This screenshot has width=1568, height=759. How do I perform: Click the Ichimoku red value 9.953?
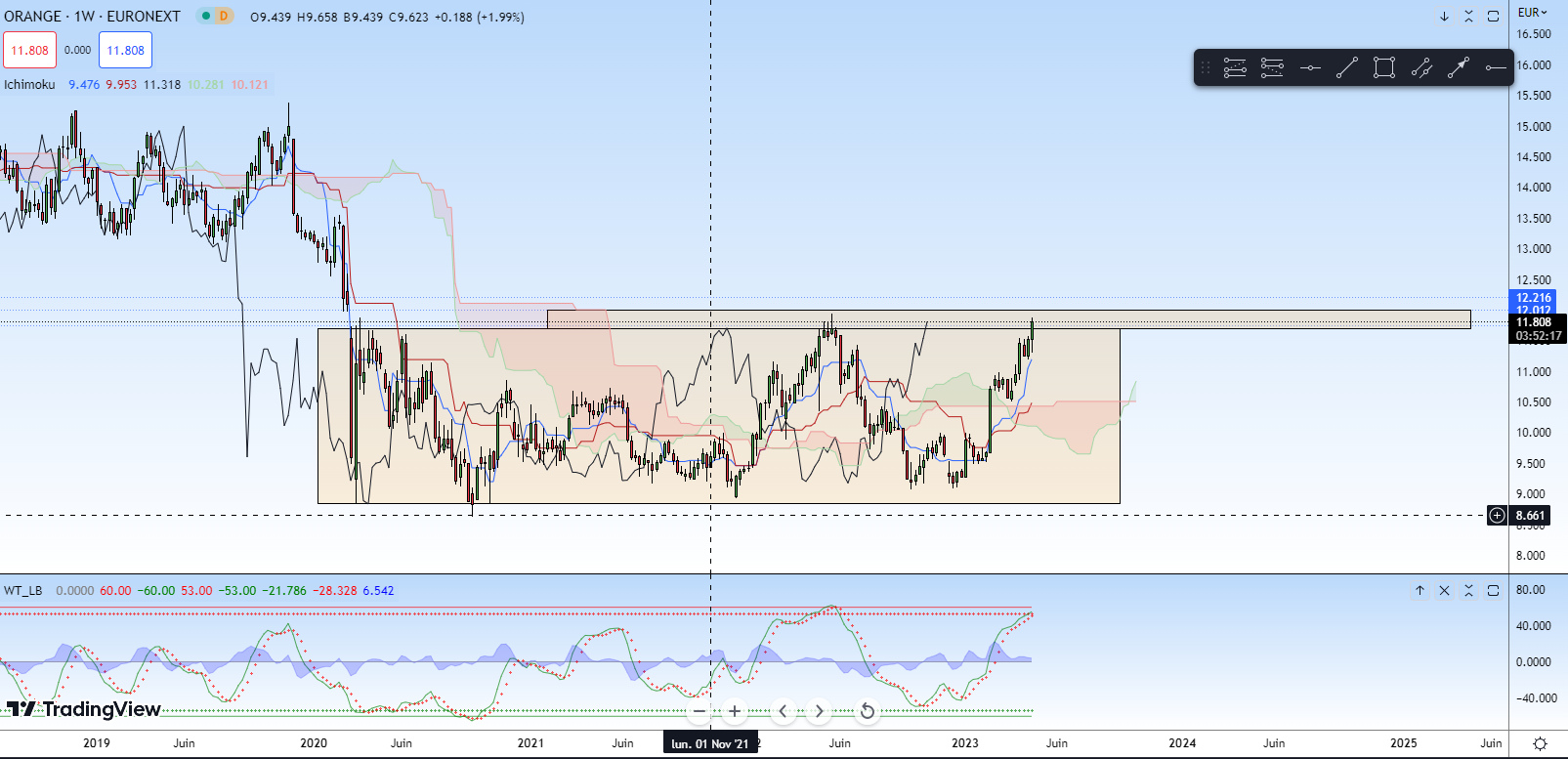pos(121,85)
